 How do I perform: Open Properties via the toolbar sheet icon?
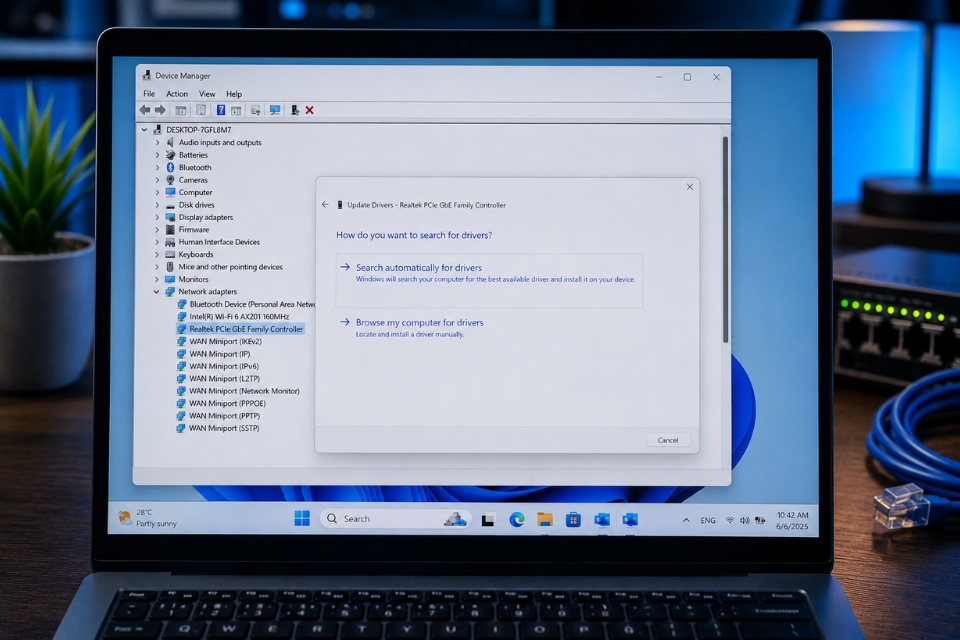201,110
